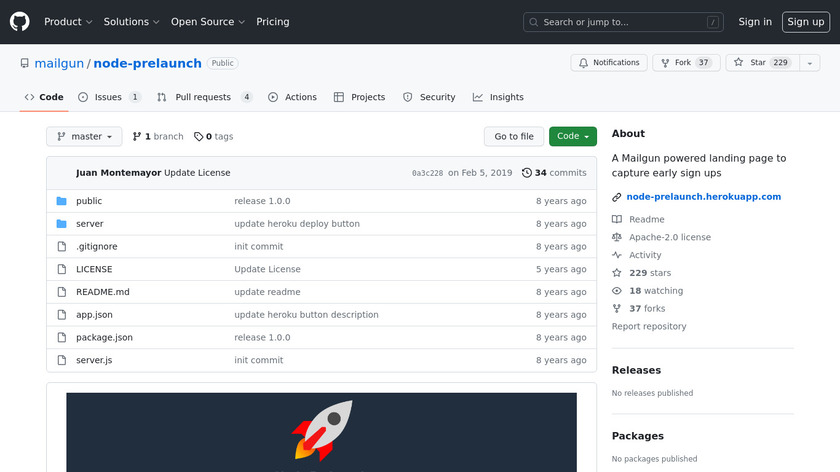
Task: Open the green Code dropdown
Action: 572,137
